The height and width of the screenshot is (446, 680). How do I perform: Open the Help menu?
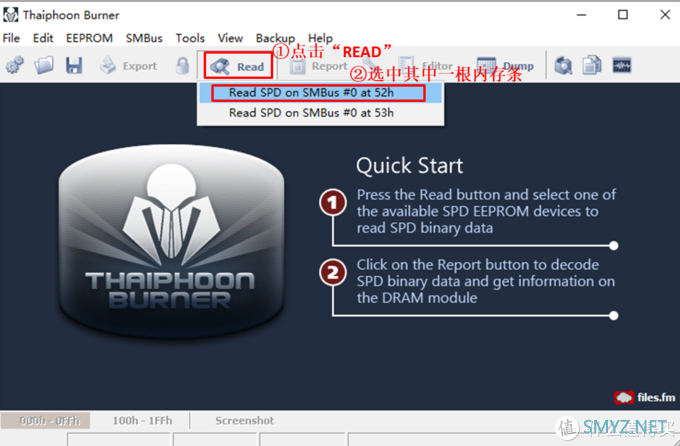pyautogui.click(x=320, y=38)
